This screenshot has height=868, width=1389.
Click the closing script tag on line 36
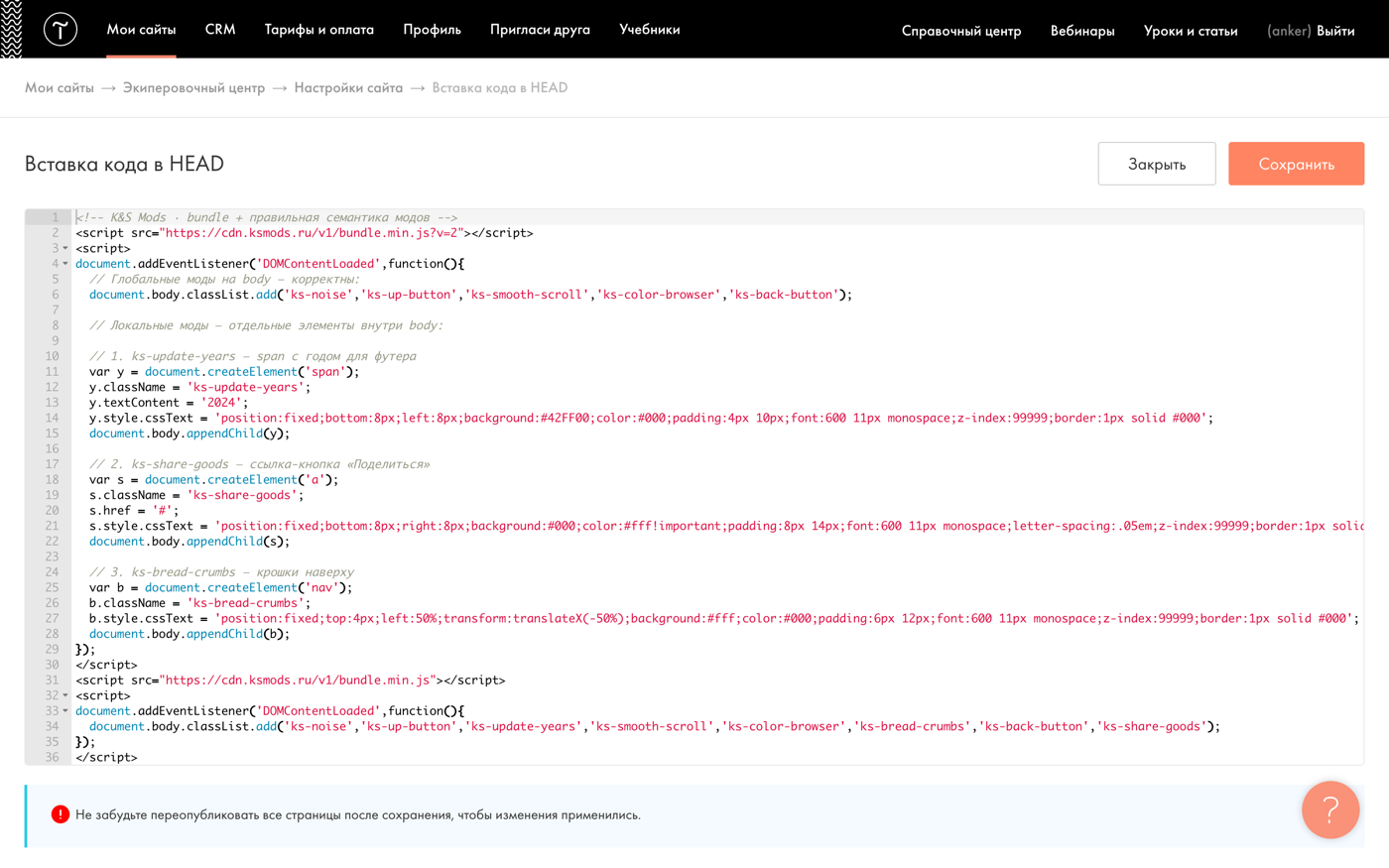(106, 757)
